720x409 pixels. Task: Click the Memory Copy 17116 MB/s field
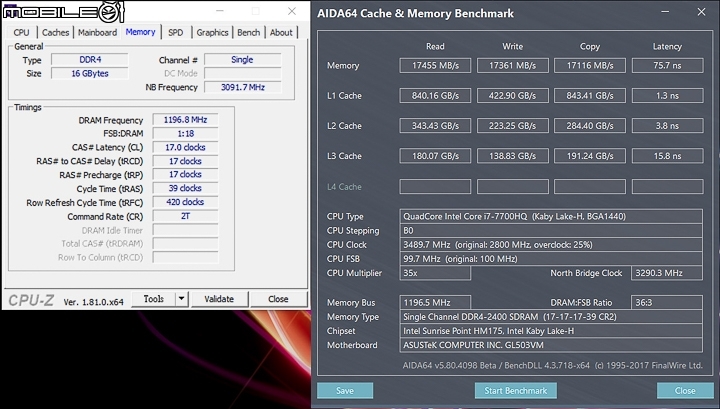(590, 66)
